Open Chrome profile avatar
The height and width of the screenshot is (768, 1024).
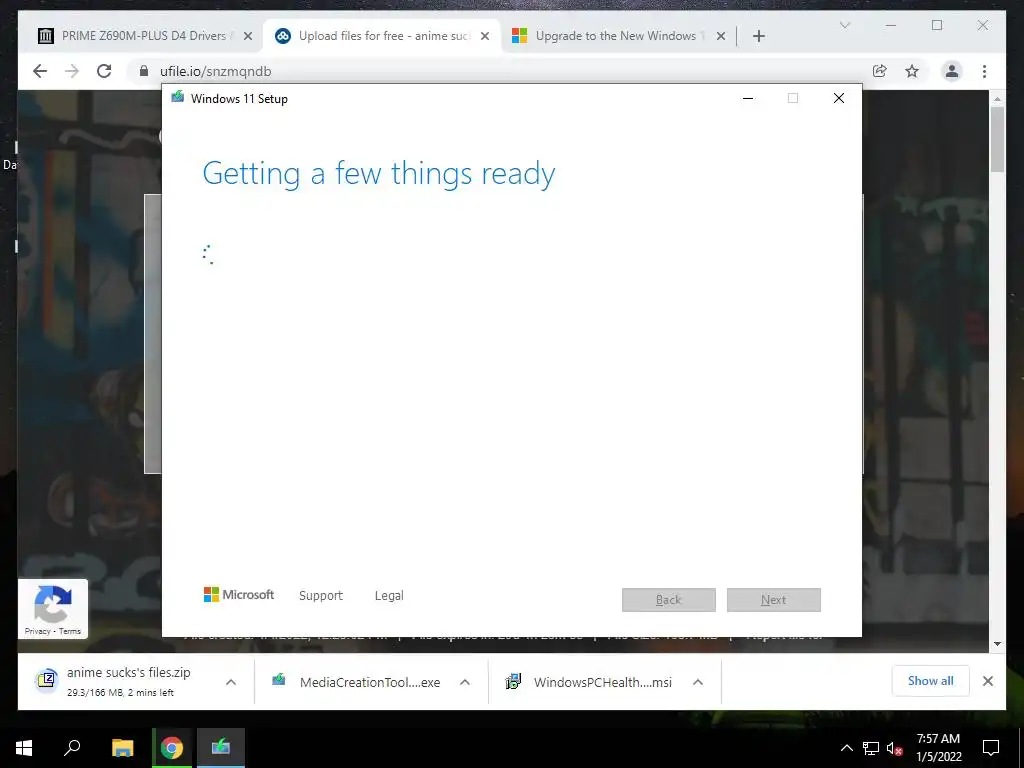(x=952, y=71)
